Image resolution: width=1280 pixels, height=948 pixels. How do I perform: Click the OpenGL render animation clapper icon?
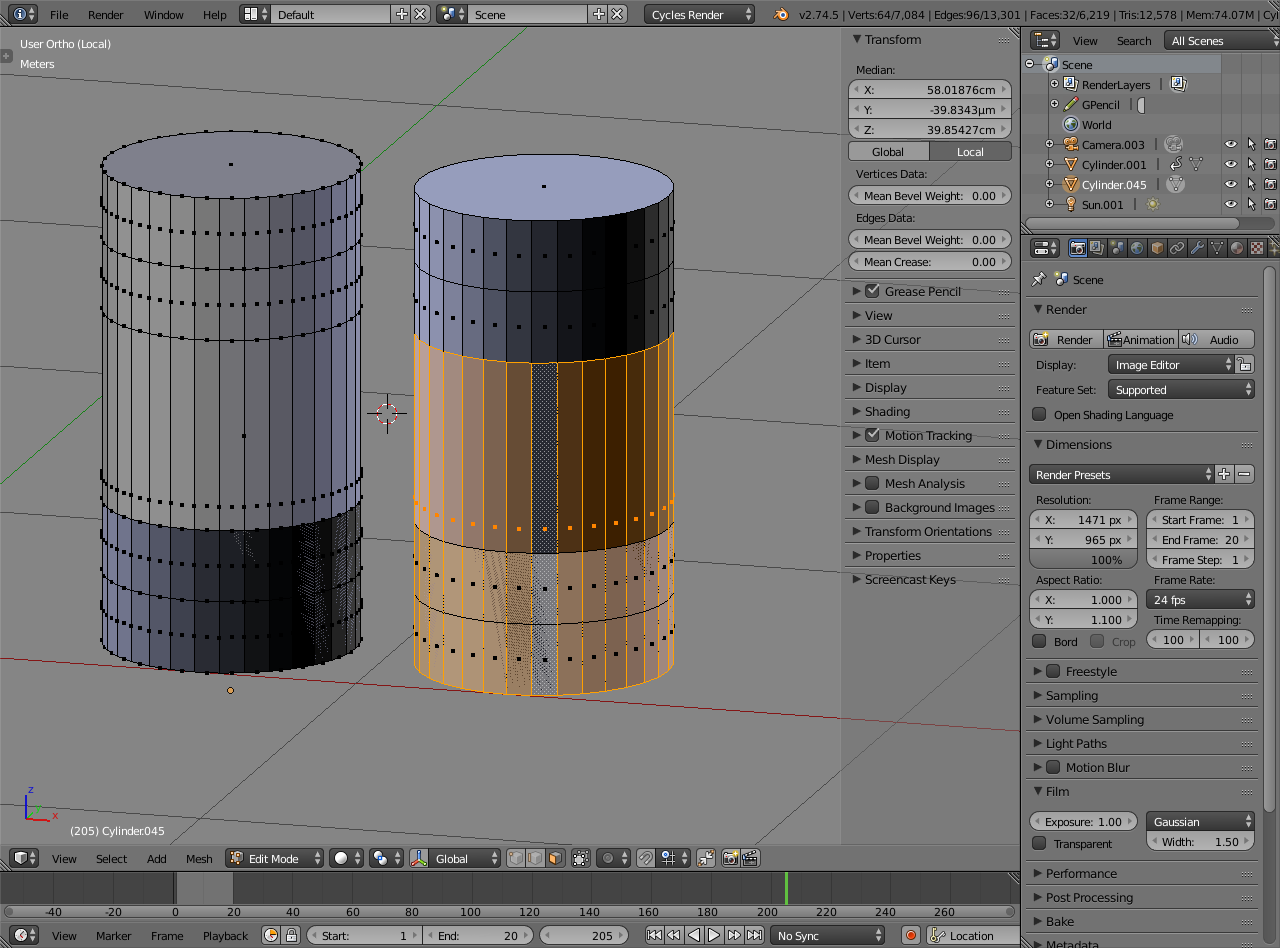pyautogui.click(x=750, y=858)
